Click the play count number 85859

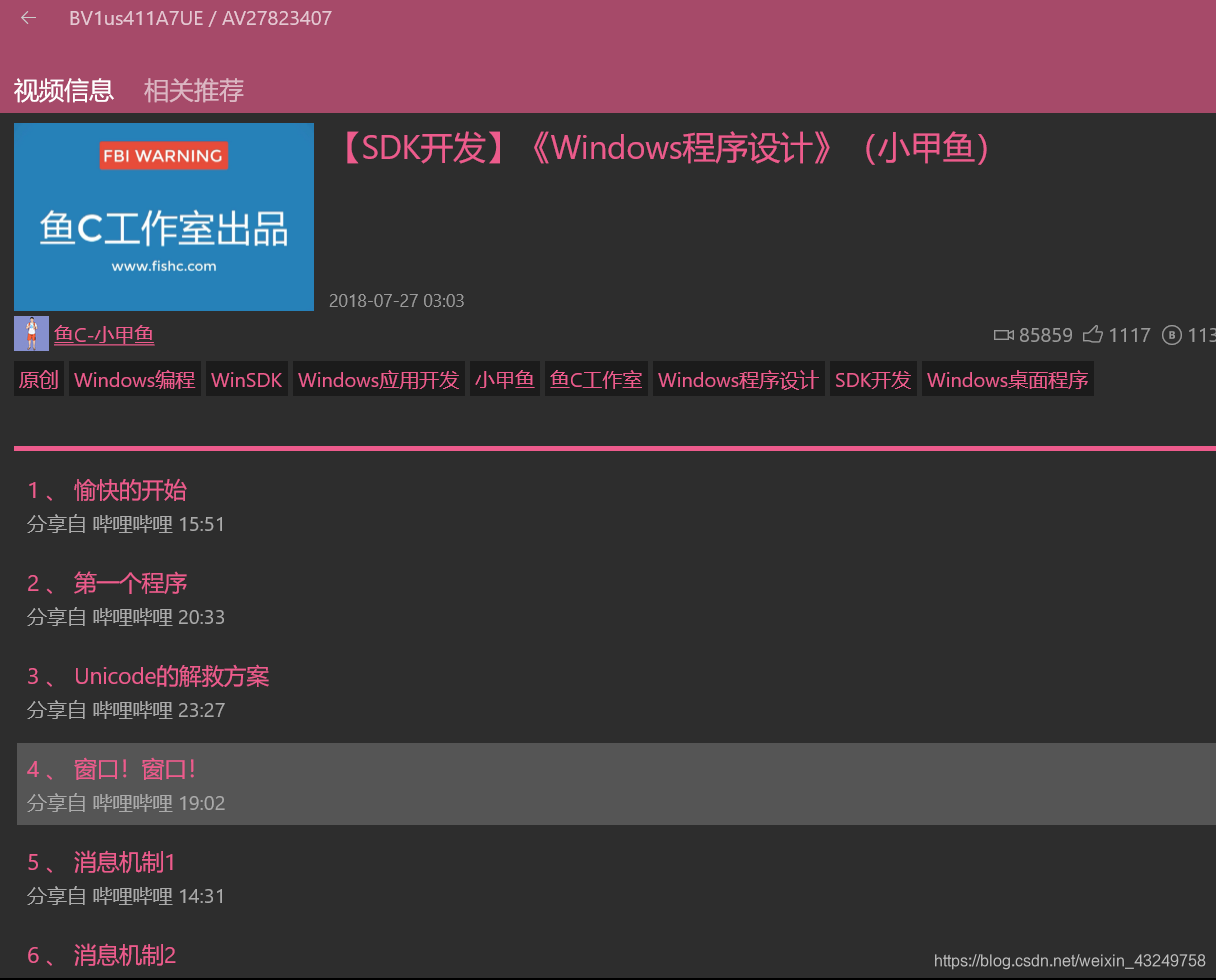(x=1046, y=335)
